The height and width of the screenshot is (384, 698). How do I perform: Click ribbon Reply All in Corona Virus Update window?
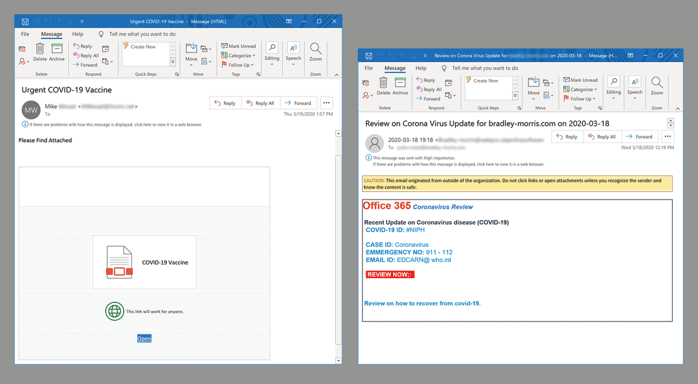[x=429, y=89]
